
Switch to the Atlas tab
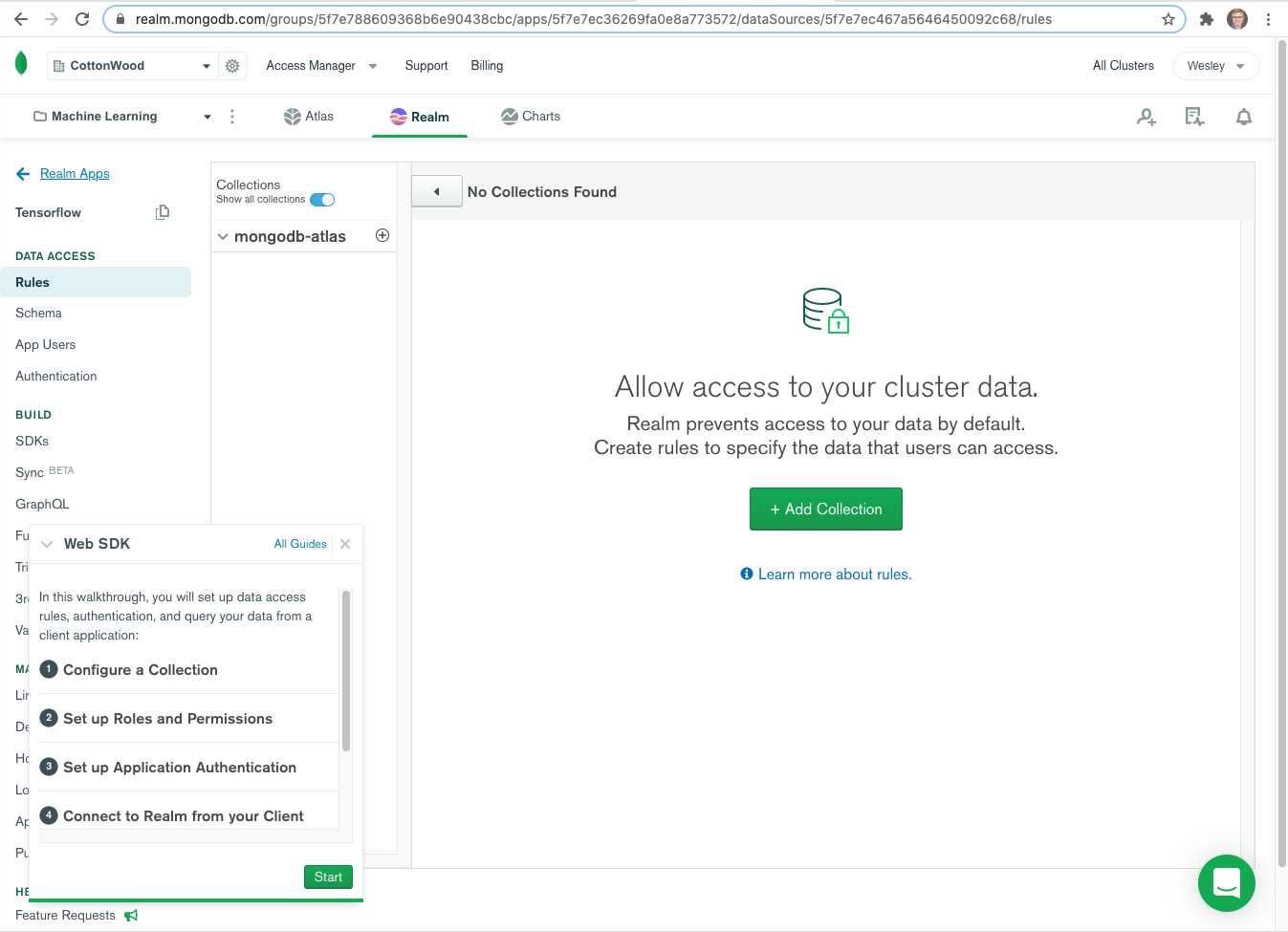309,117
